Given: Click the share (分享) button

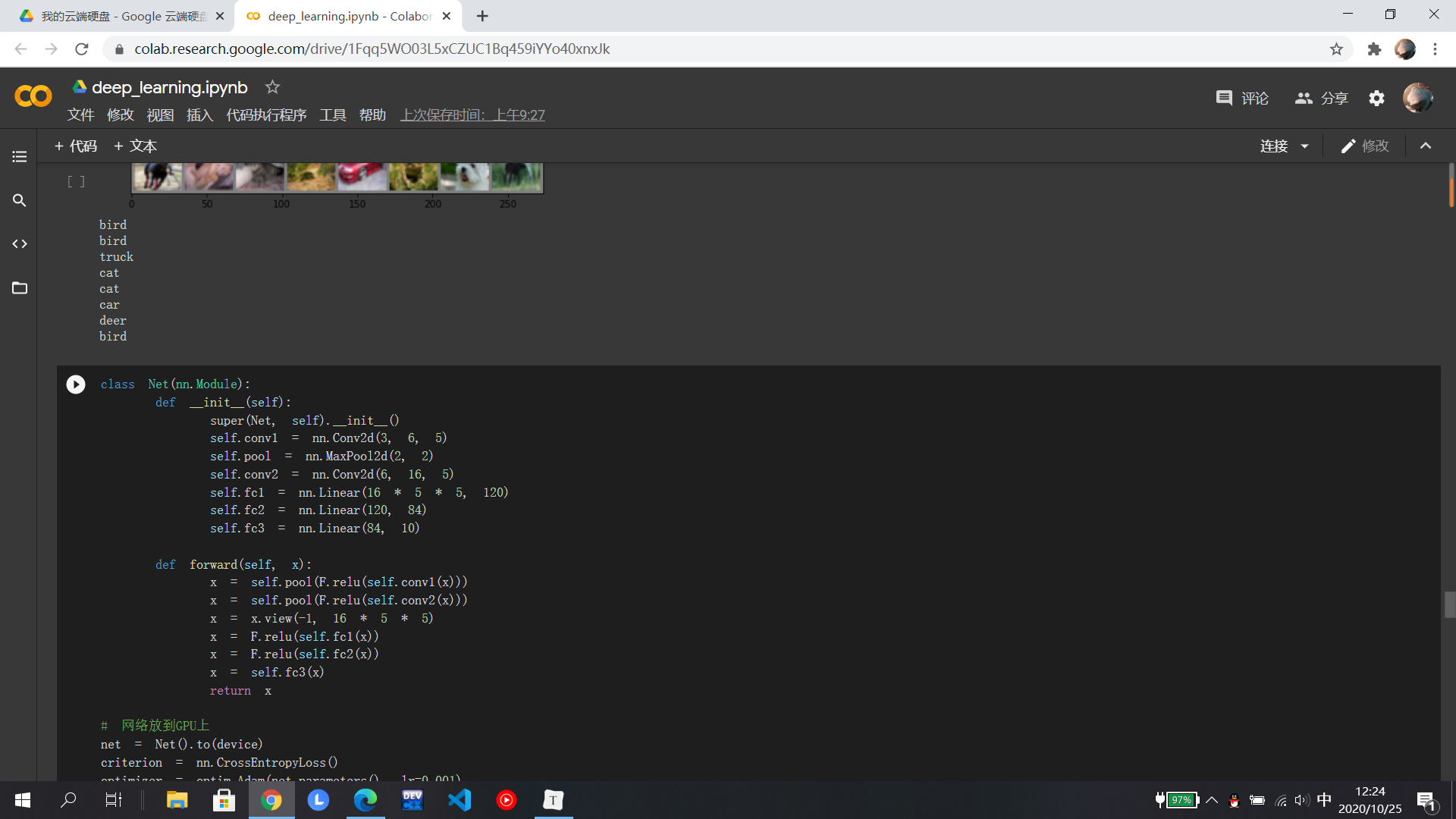Looking at the screenshot, I should point(1322,99).
